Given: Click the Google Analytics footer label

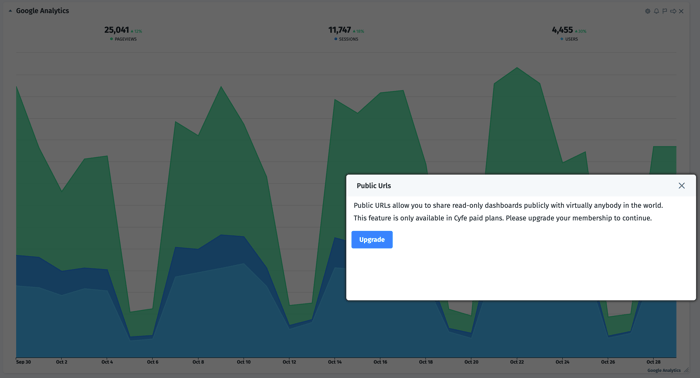Looking at the screenshot, I should (664, 370).
